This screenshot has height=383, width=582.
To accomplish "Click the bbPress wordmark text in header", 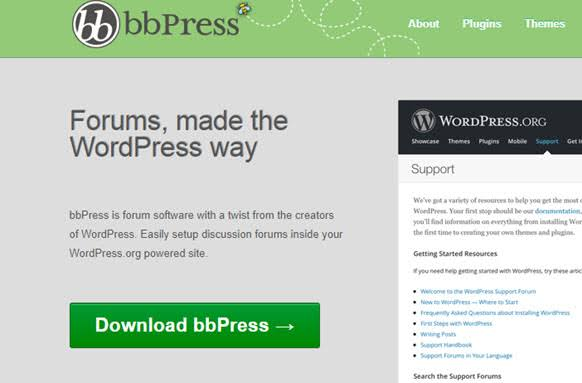I will click(182, 25).
